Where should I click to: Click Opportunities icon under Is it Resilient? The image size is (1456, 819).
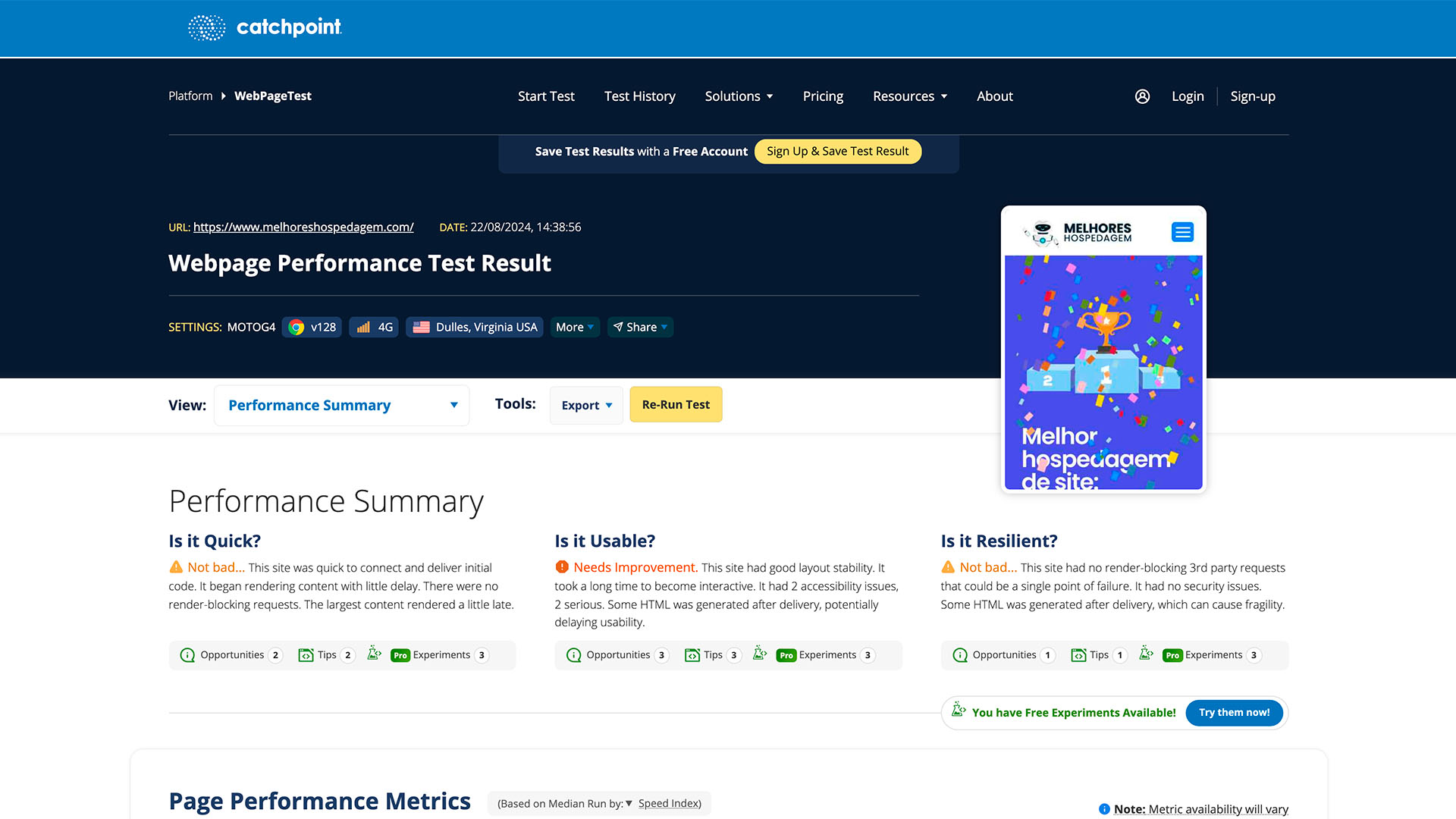coord(960,655)
